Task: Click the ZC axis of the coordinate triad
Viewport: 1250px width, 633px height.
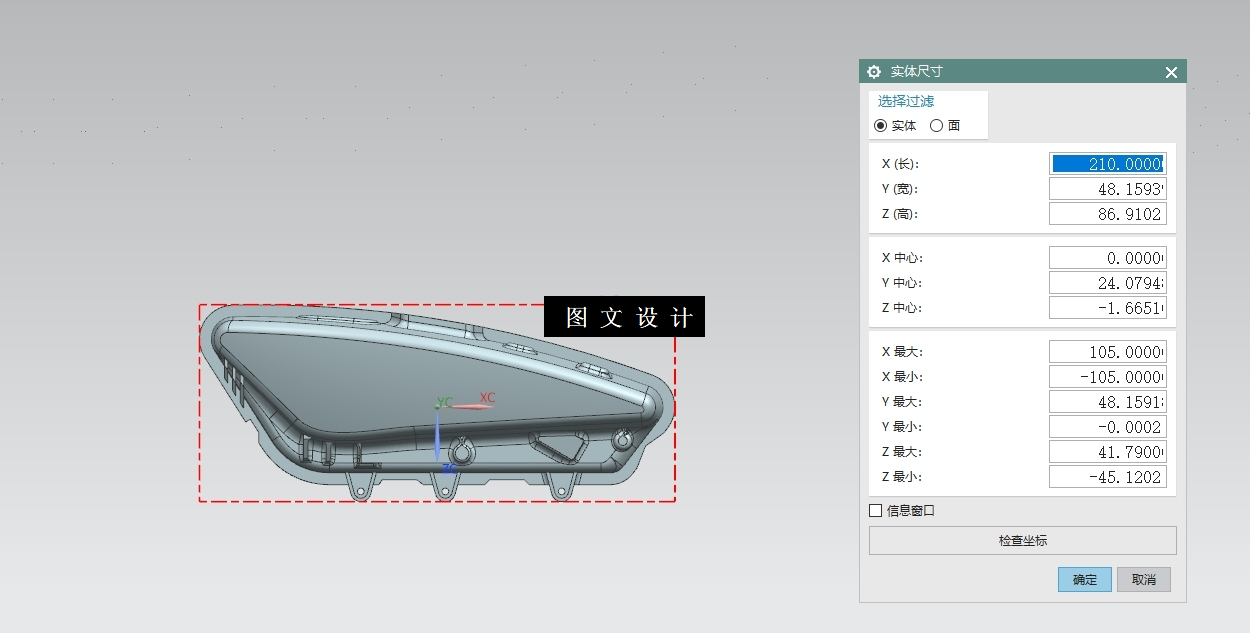Action: pos(440,440)
